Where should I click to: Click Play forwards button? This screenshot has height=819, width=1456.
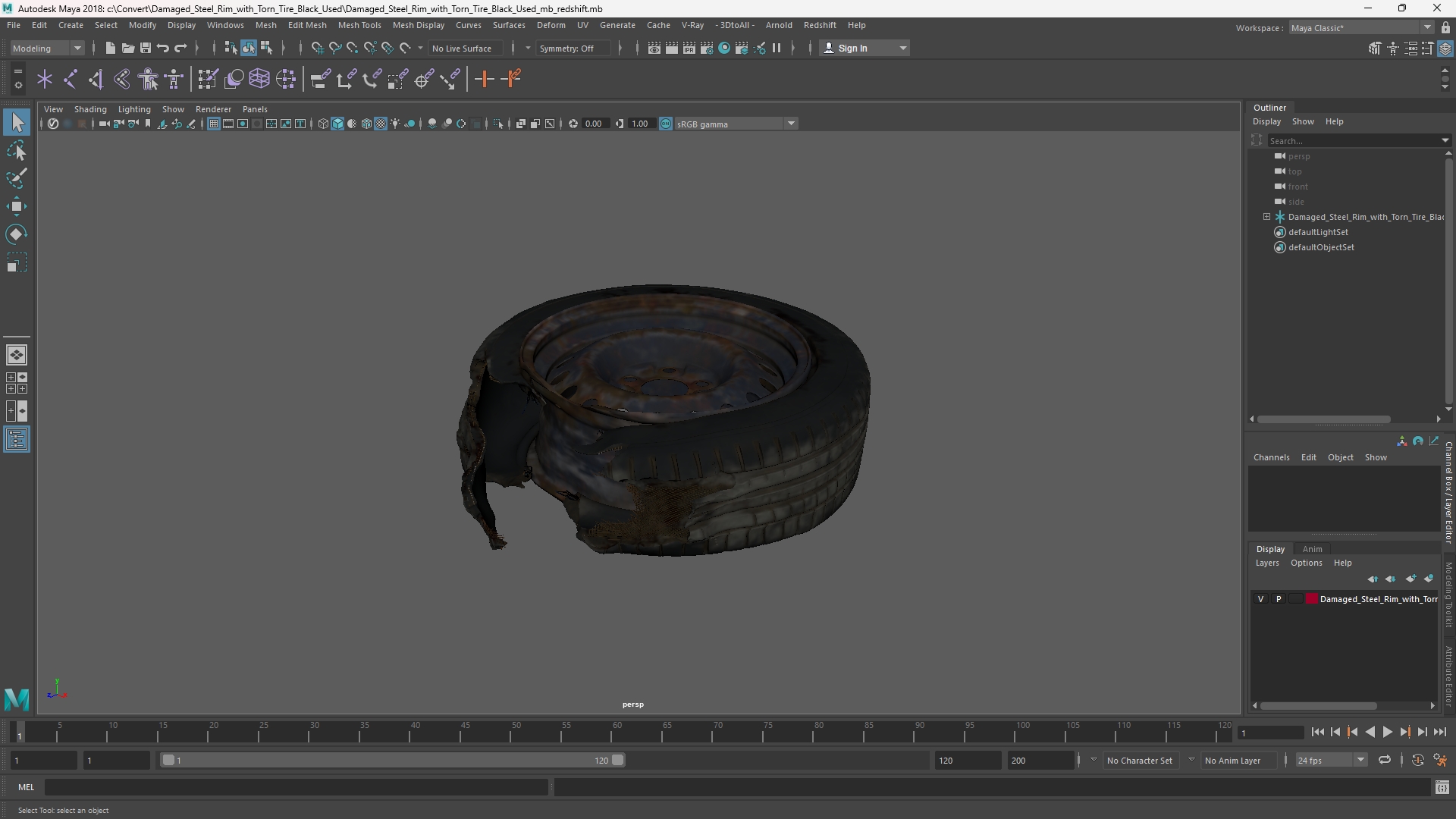pyautogui.click(x=1387, y=732)
